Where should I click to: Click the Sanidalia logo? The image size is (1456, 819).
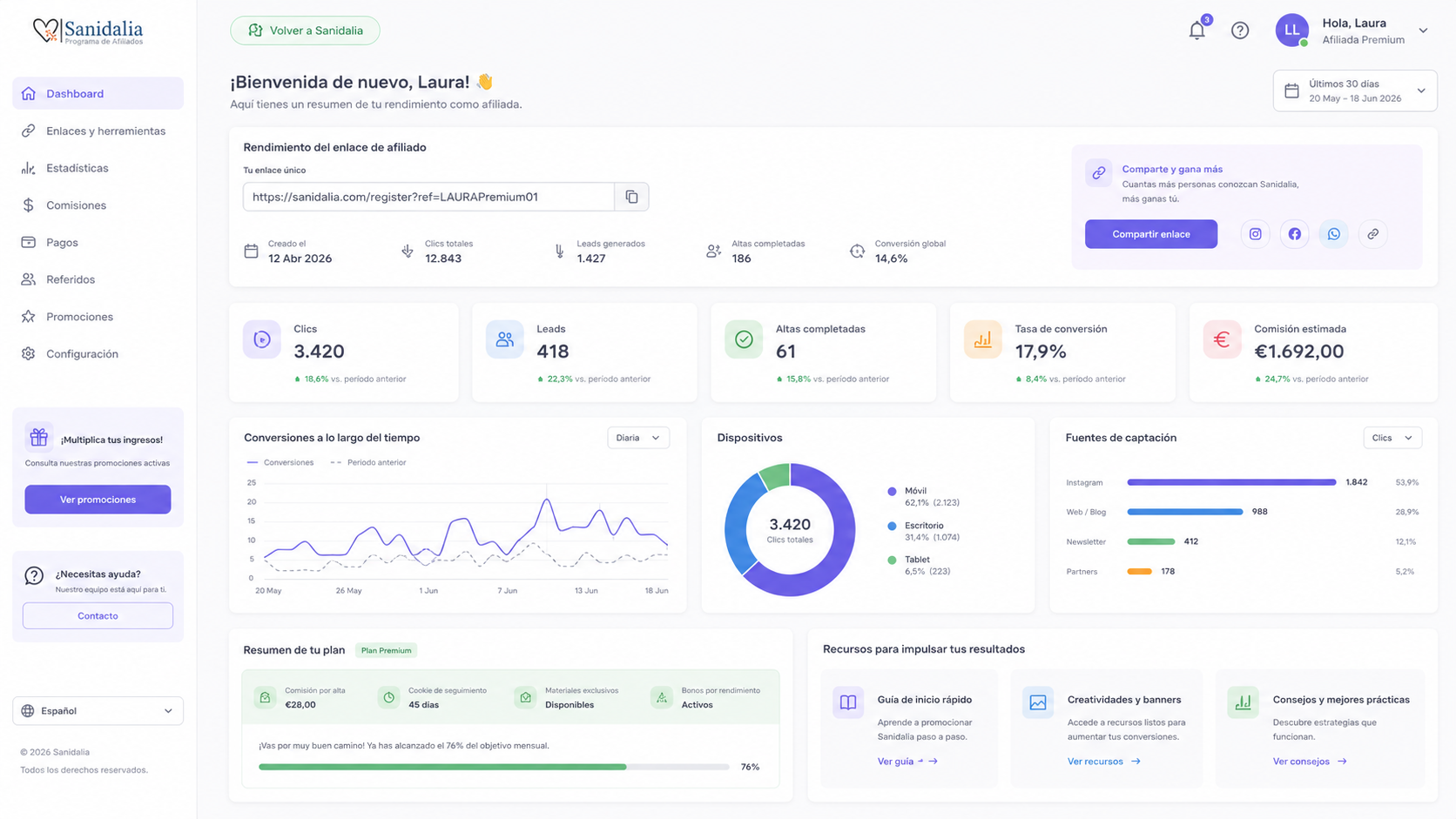[x=88, y=32]
